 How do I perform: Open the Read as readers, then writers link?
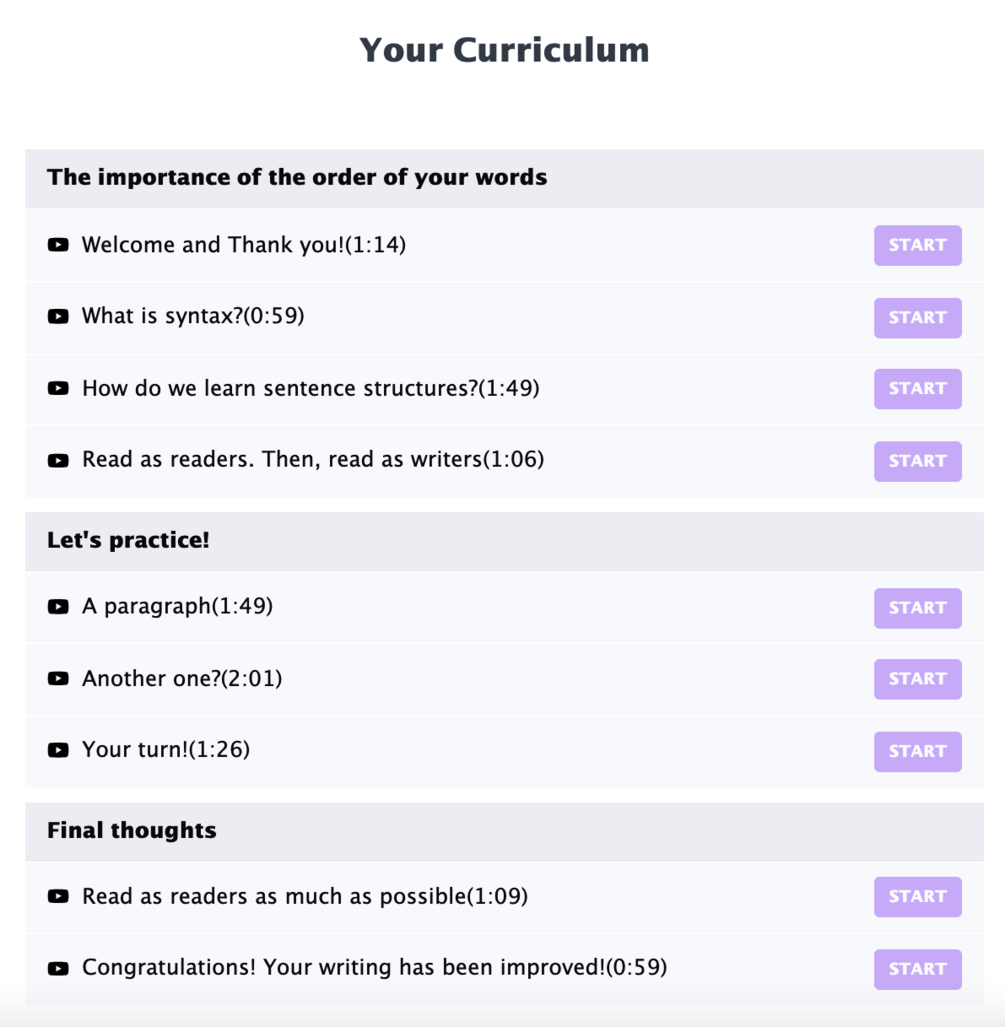(x=312, y=460)
